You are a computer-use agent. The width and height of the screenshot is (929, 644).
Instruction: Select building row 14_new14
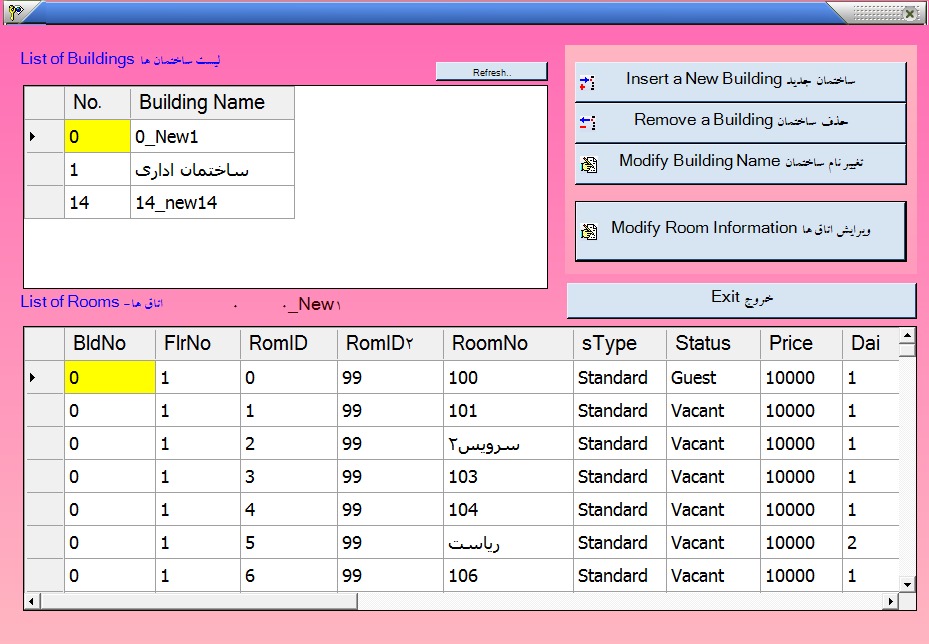[212, 203]
